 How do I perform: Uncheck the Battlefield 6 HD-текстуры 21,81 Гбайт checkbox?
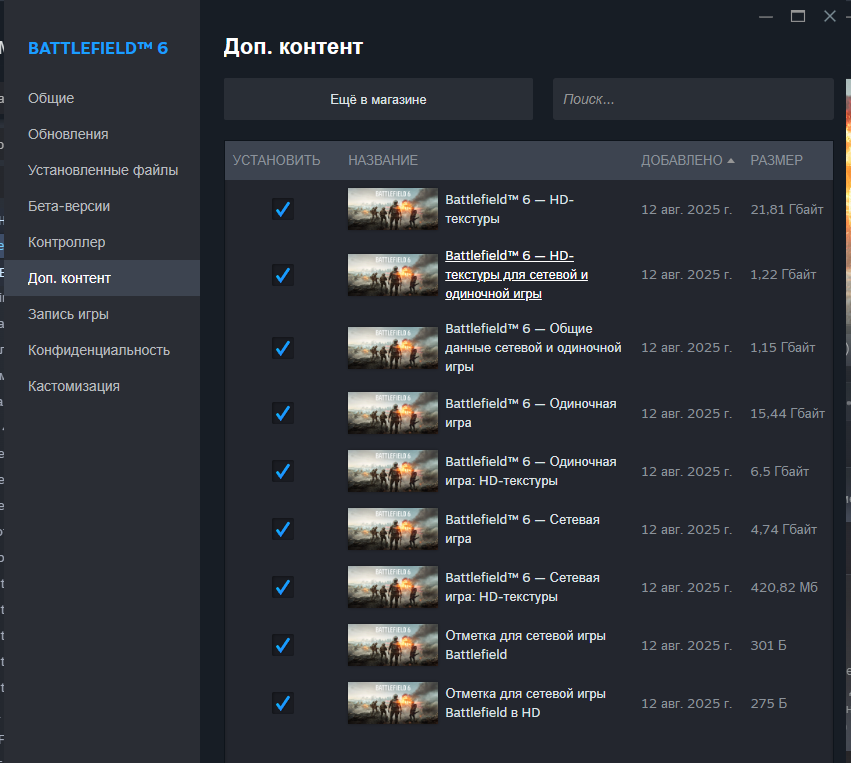(x=283, y=209)
